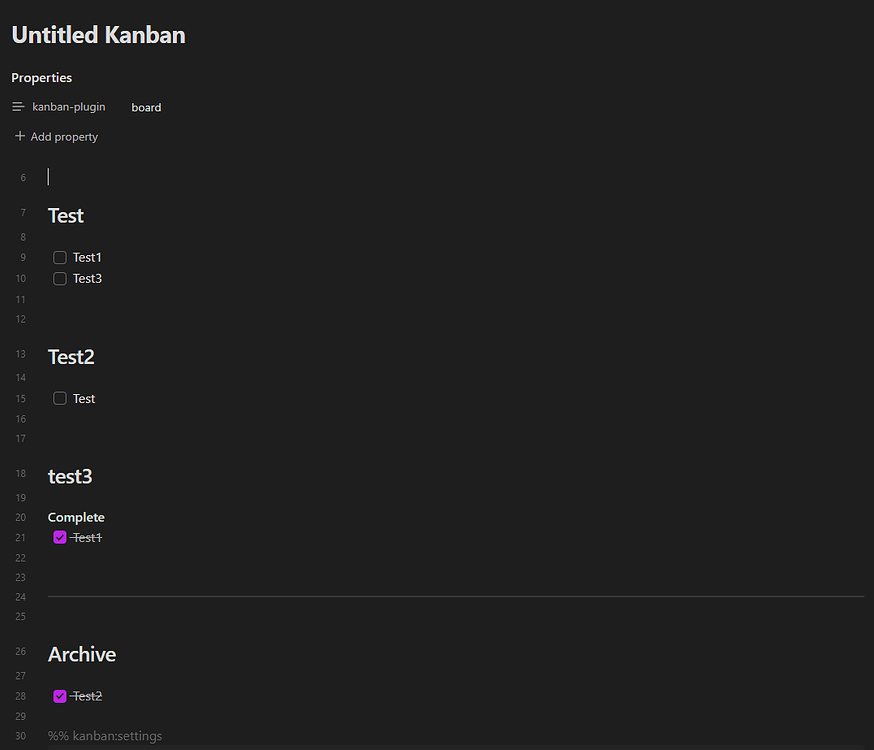The image size is (874, 750).
Task: Click the Add property link
Action: pyautogui.click(x=64, y=136)
